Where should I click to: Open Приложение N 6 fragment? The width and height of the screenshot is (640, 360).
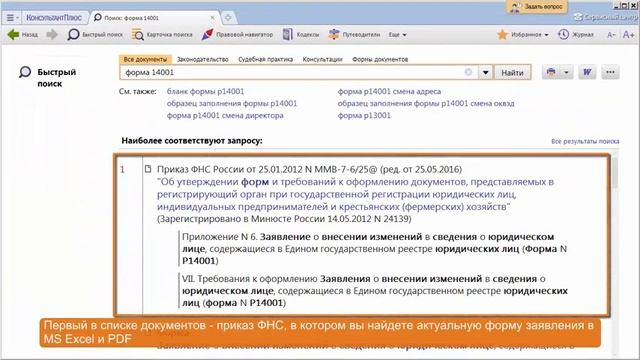(374, 249)
